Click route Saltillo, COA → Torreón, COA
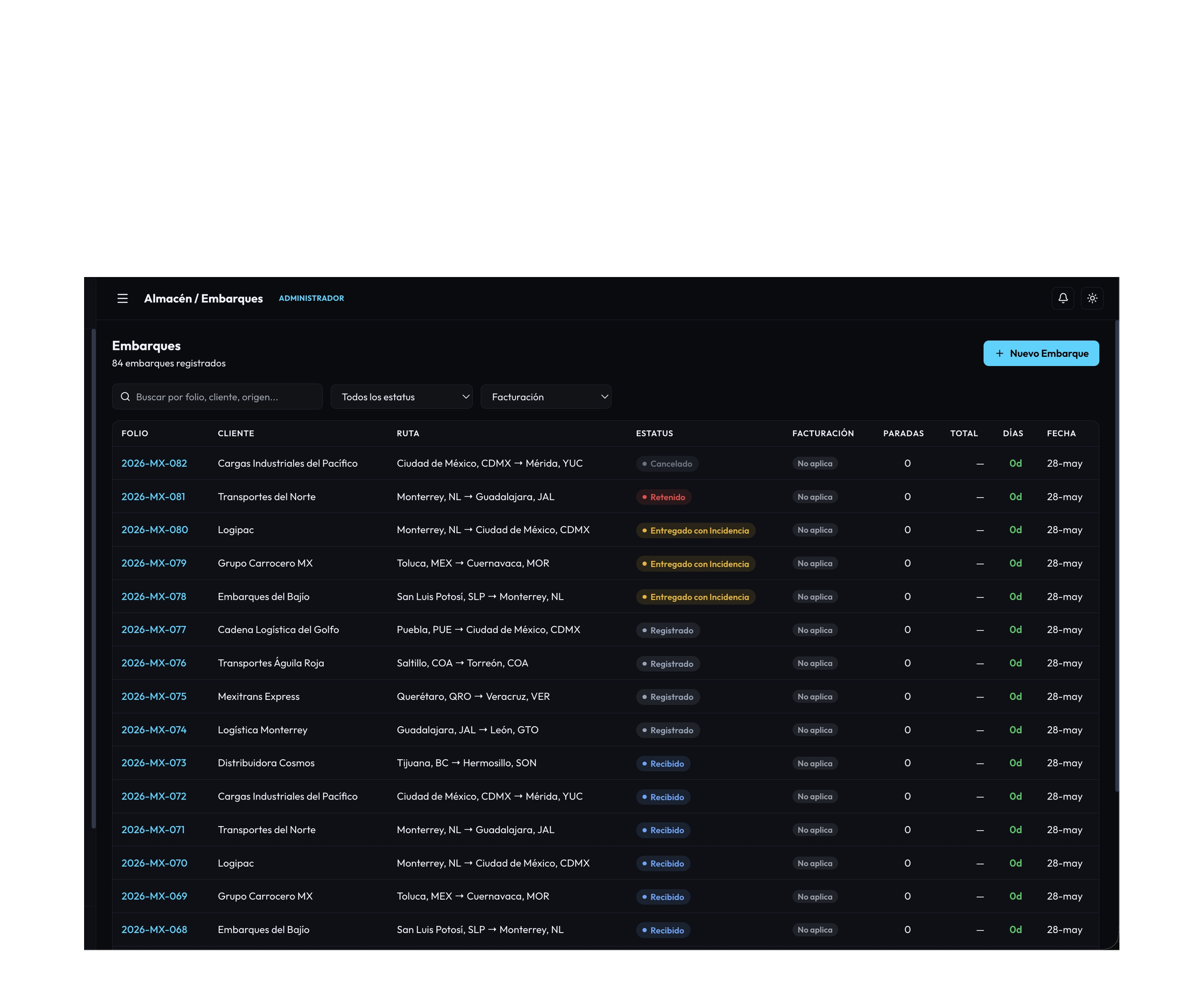 (x=463, y=663)
